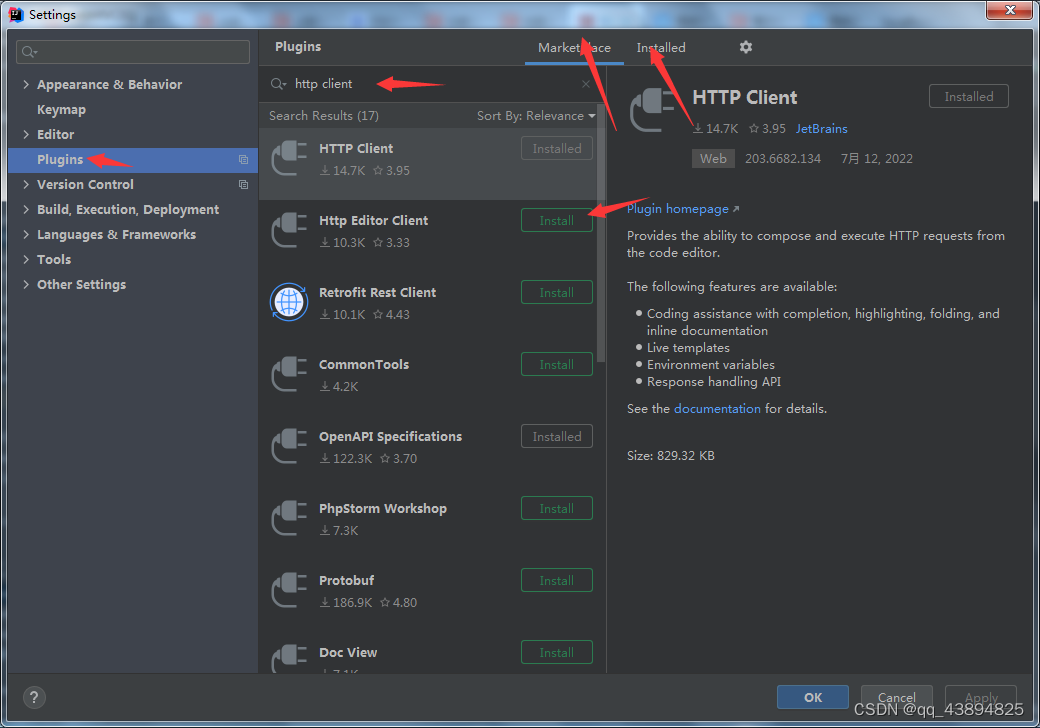Click the Http Editor Client plugin icon

pos(290,230)
